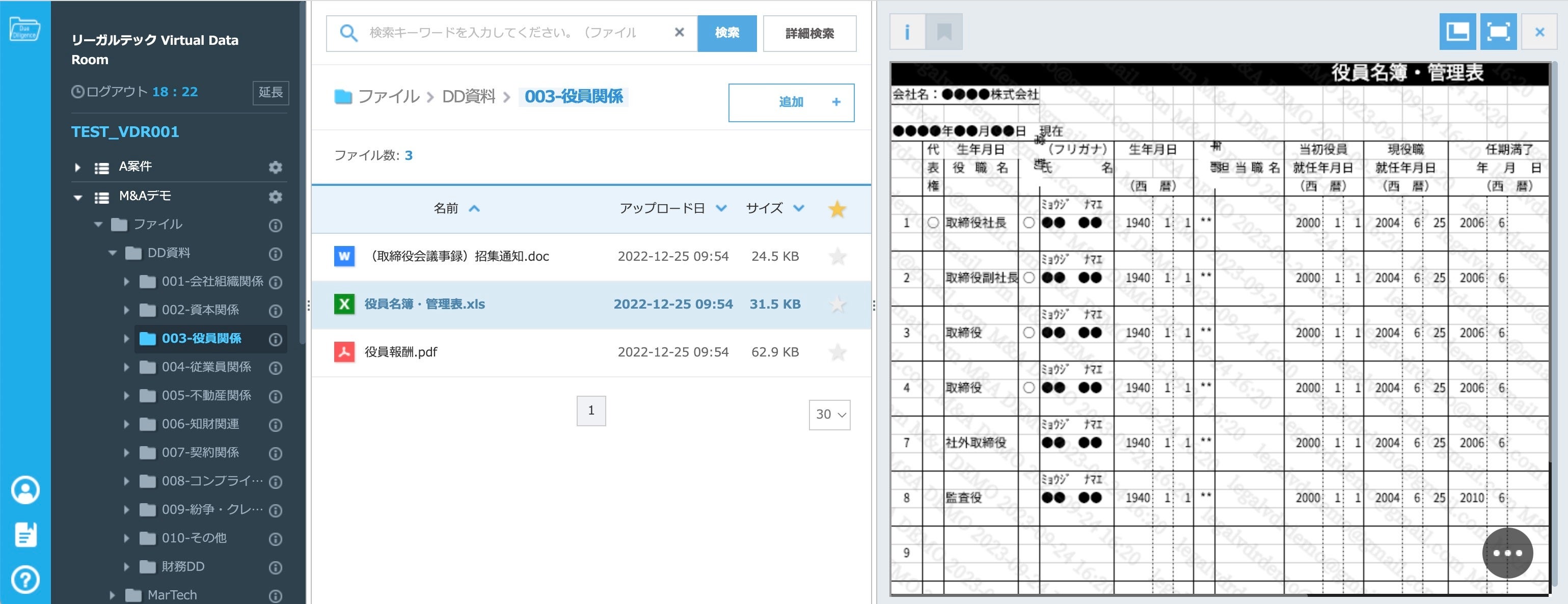The height and width of the screenshot is (604, 1568).
Task: Switch preview to windowed layout icon
Action: (1457, 32)
